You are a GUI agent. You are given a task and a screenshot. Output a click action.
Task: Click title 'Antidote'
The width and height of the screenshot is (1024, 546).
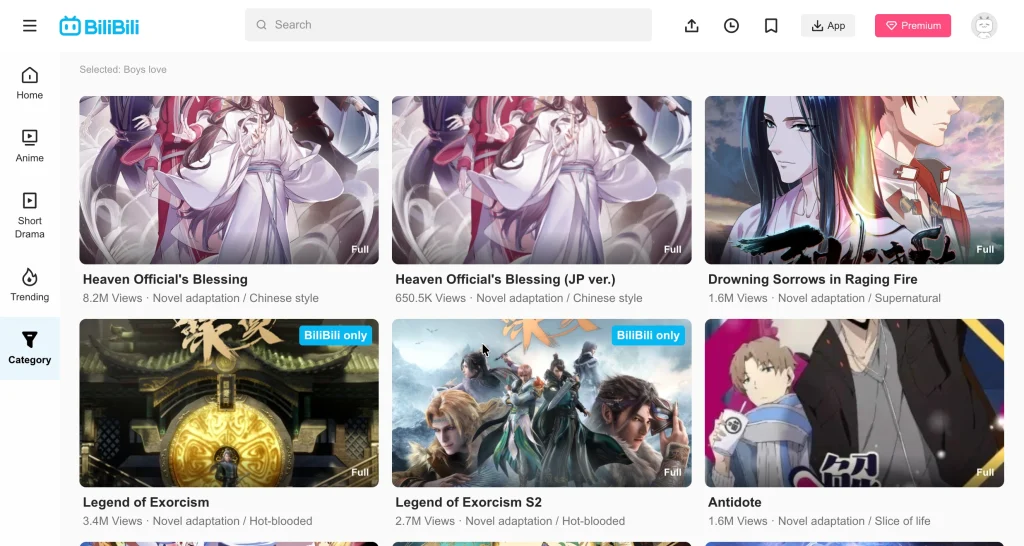tap(735, 502)
